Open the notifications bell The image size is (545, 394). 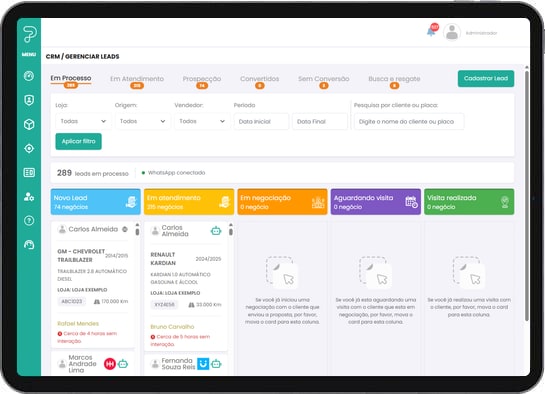tap(431, 32)
